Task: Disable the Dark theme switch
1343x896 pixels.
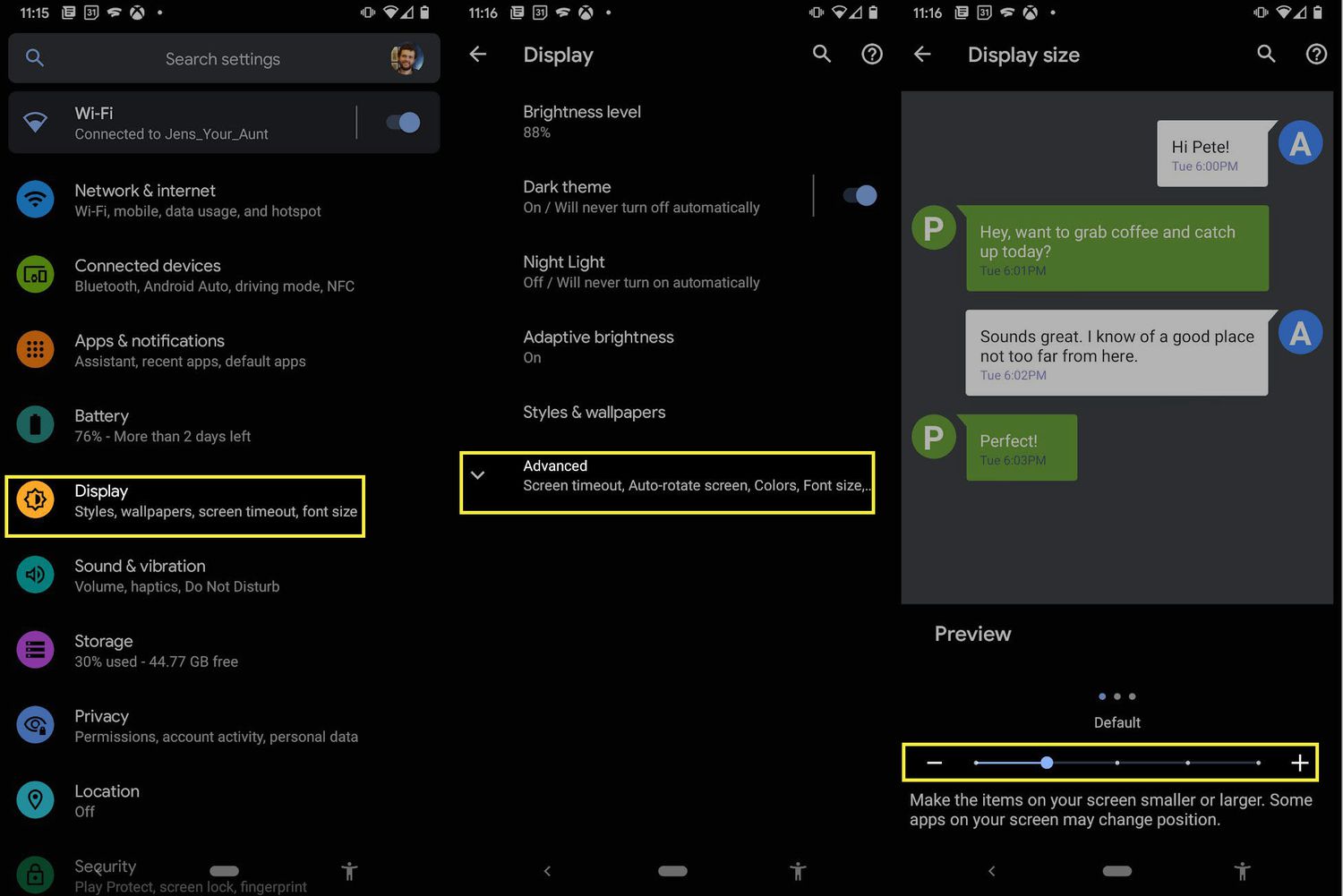Action: pos(858,195)
